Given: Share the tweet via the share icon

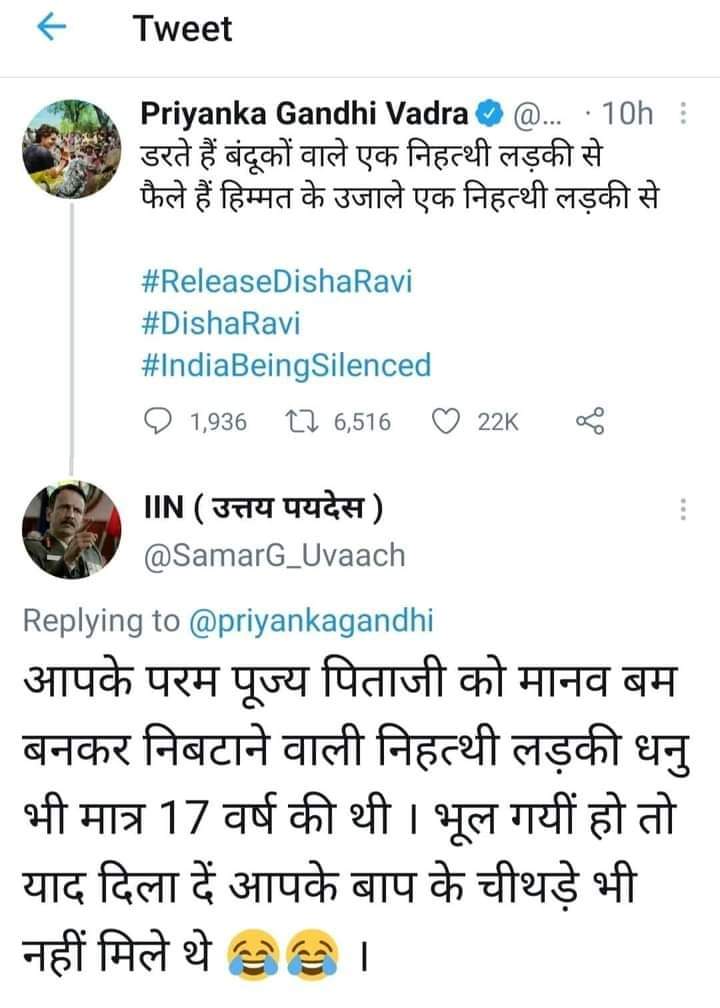Looking at the screenshot, I should coord(590,421).
